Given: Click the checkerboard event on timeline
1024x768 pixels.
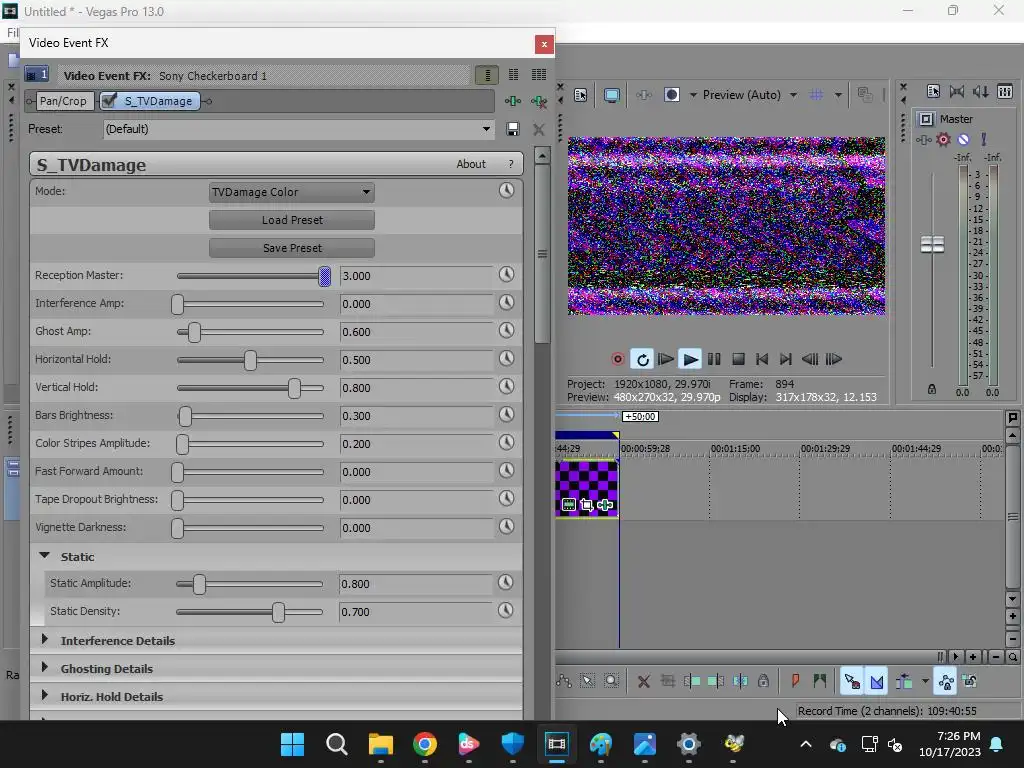Looking at the screenshot, I should (x=586, y=488).
